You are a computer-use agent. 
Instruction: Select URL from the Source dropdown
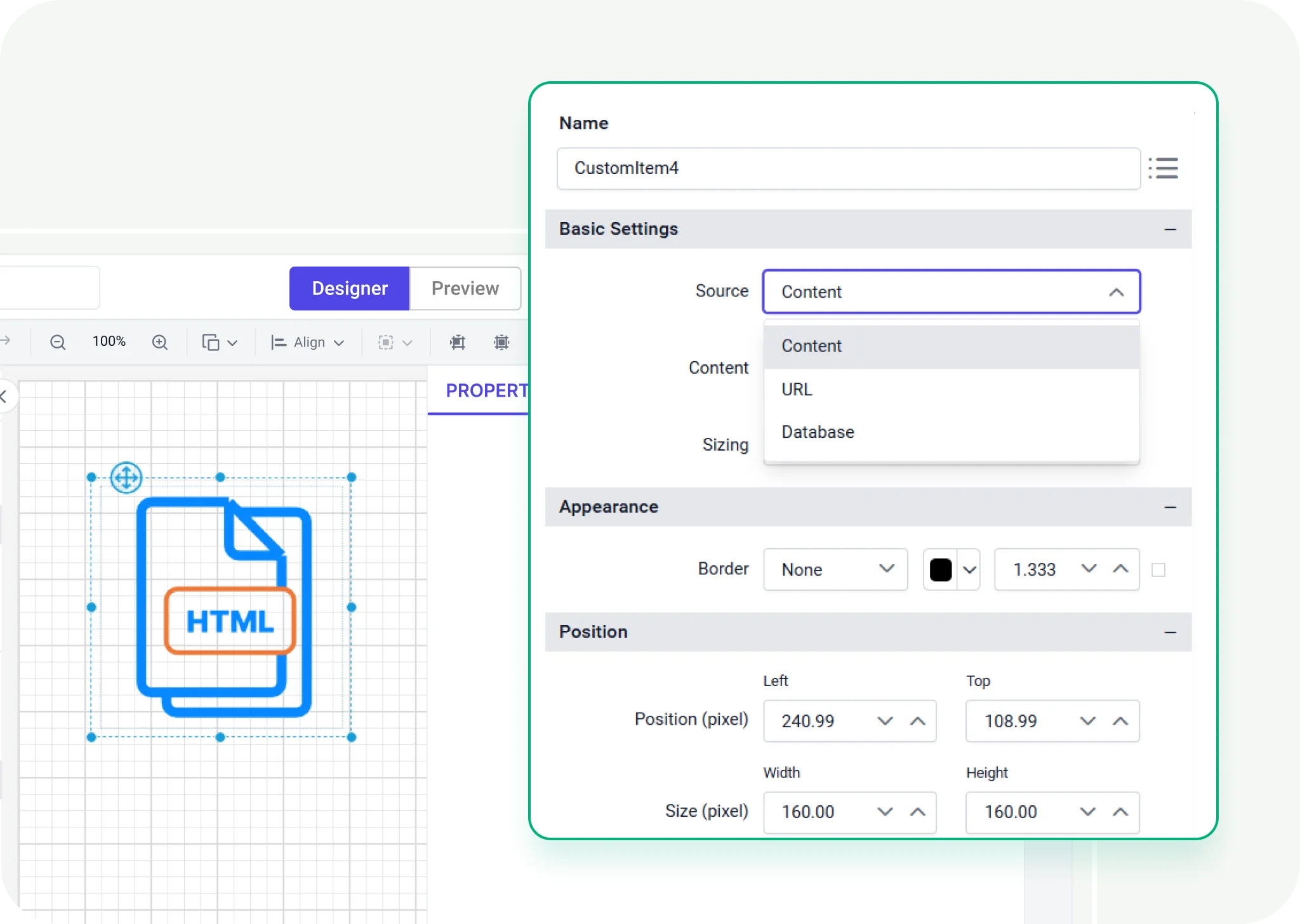796,389
